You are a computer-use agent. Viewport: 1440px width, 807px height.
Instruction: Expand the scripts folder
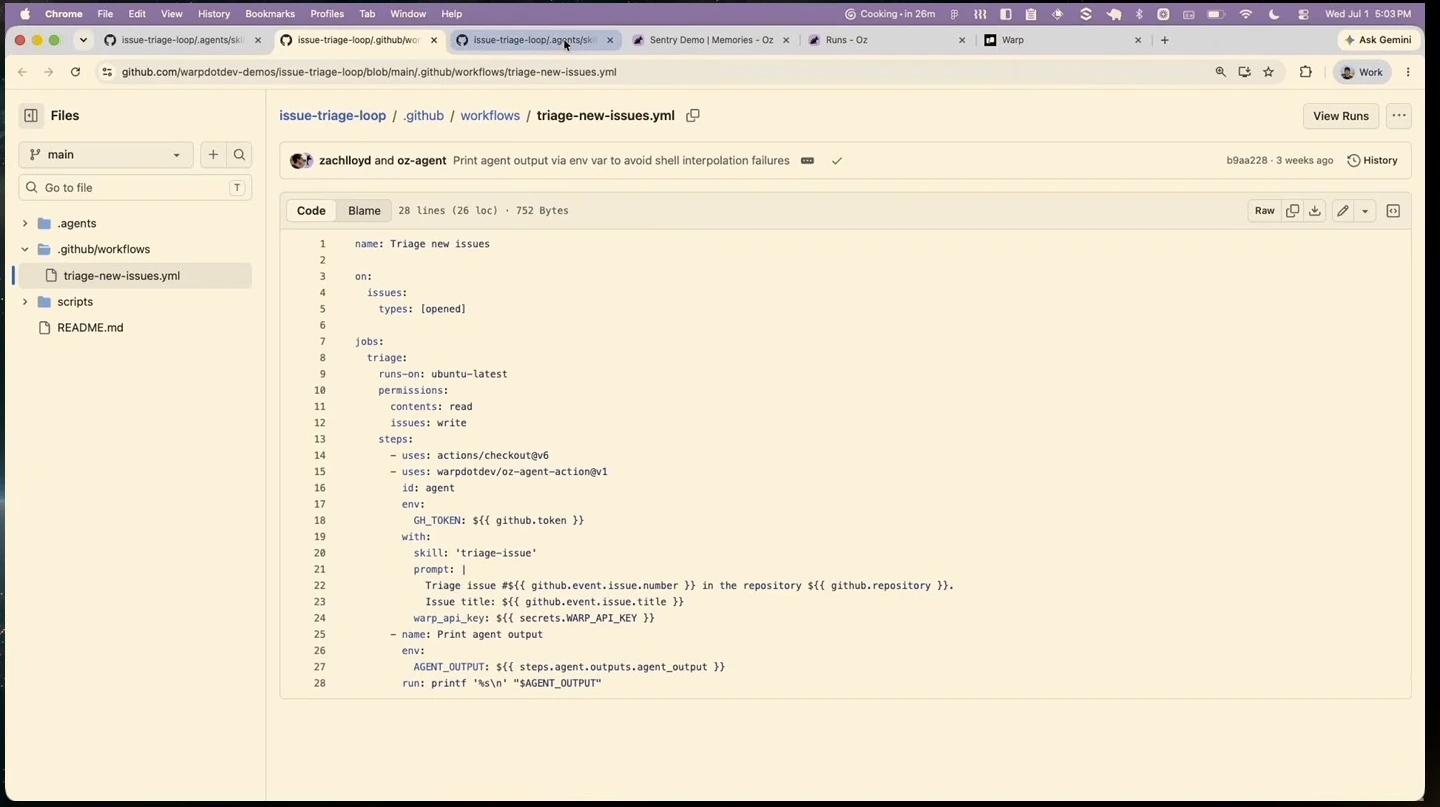coord(25,302)
